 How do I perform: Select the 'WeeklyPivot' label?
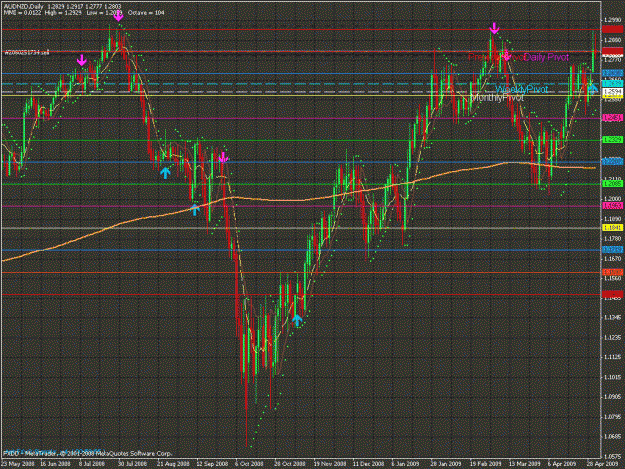(x=522, y=89)
